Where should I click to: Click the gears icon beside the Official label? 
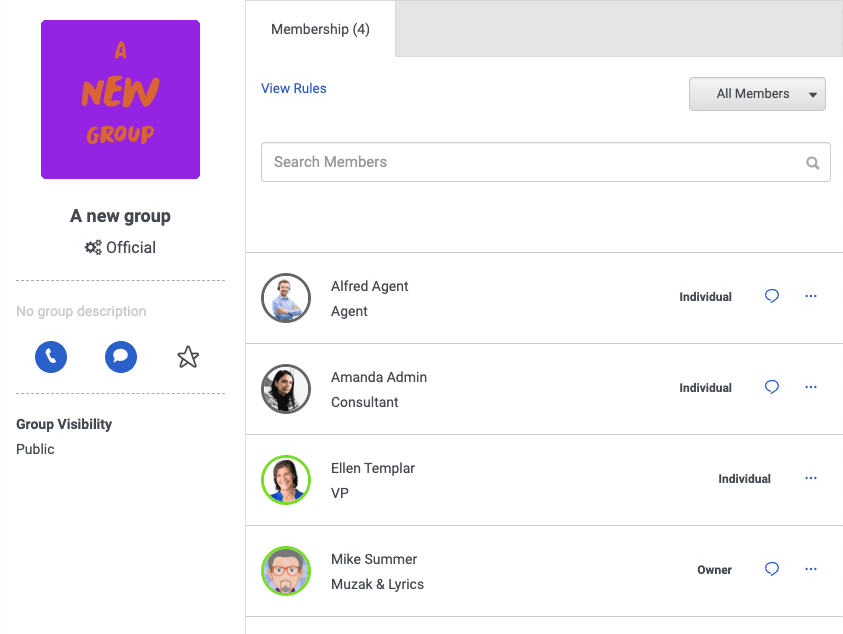[x=93, y=247]
